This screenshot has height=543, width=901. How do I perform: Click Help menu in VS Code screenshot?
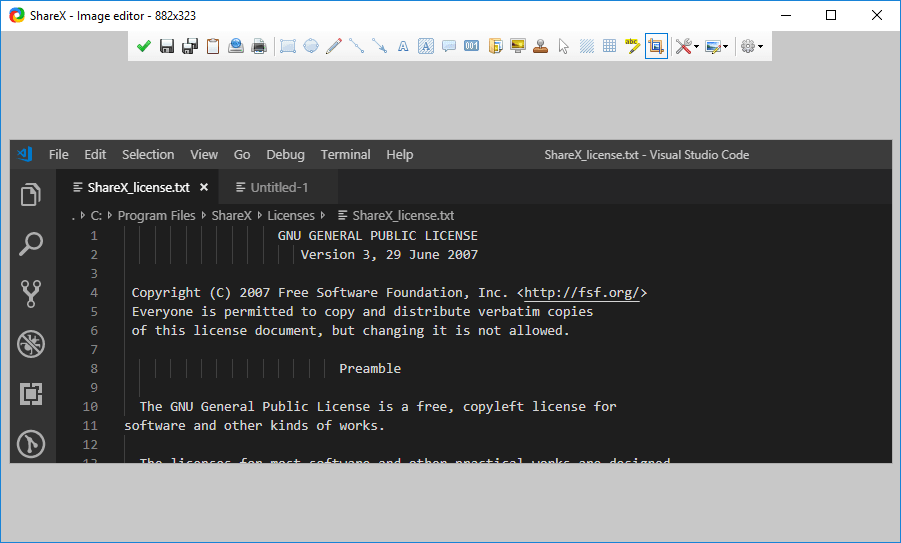click(x=399, y=155)
